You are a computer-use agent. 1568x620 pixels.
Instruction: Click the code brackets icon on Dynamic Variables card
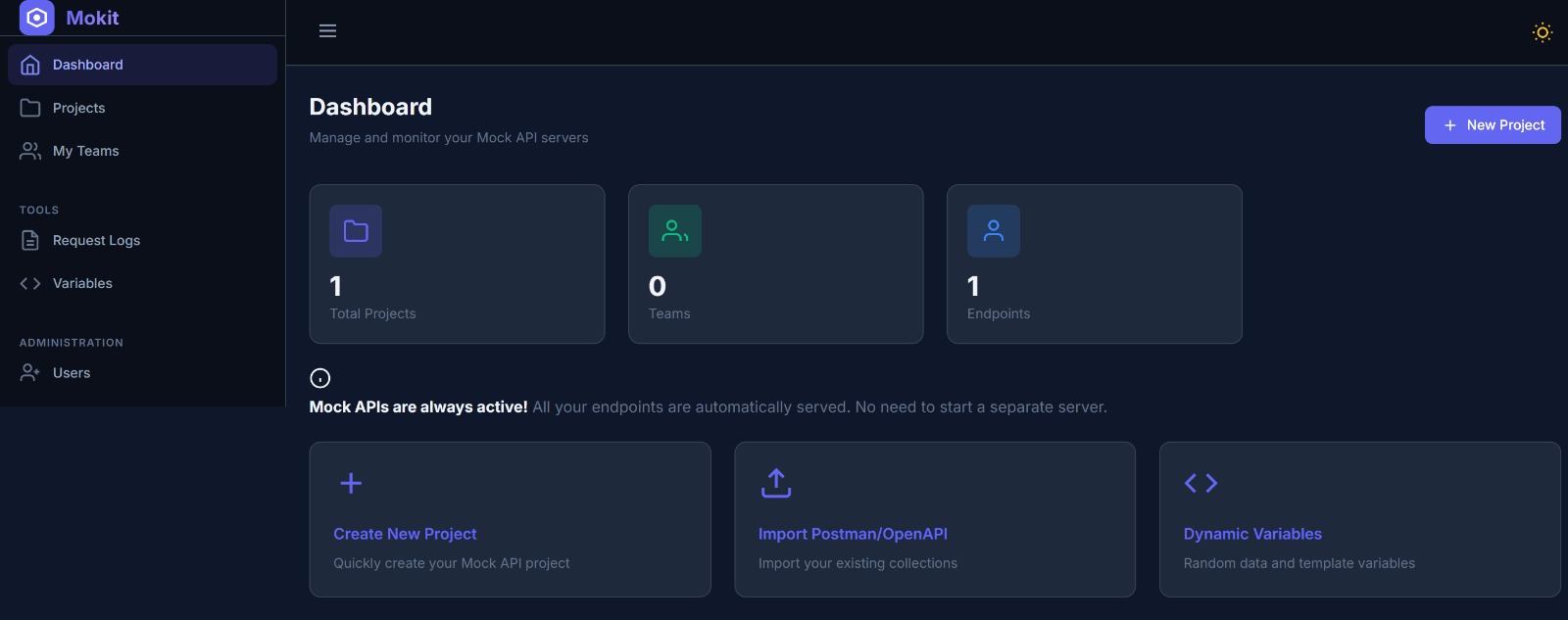(x=1201, y=483)
